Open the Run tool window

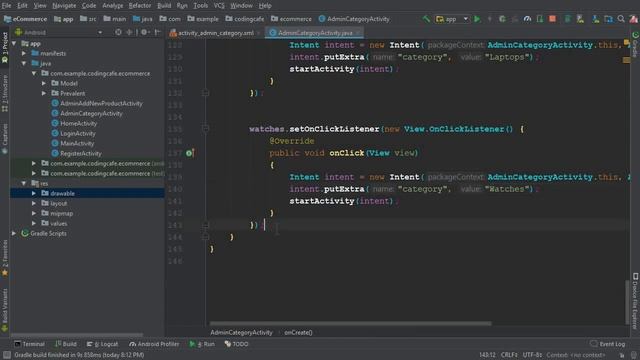coord(202,344)
